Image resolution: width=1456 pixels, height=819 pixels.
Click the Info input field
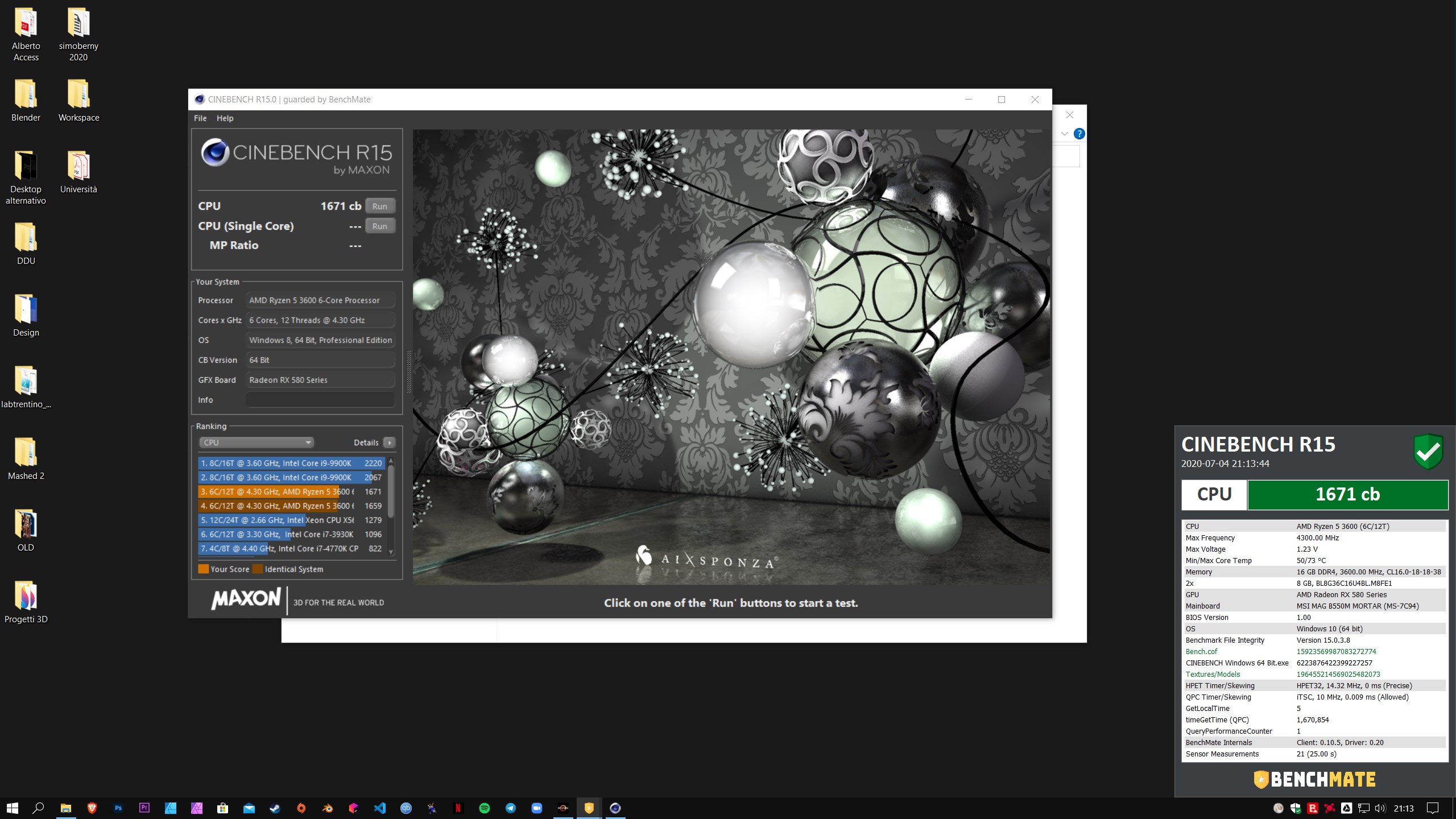pos(320,400)
